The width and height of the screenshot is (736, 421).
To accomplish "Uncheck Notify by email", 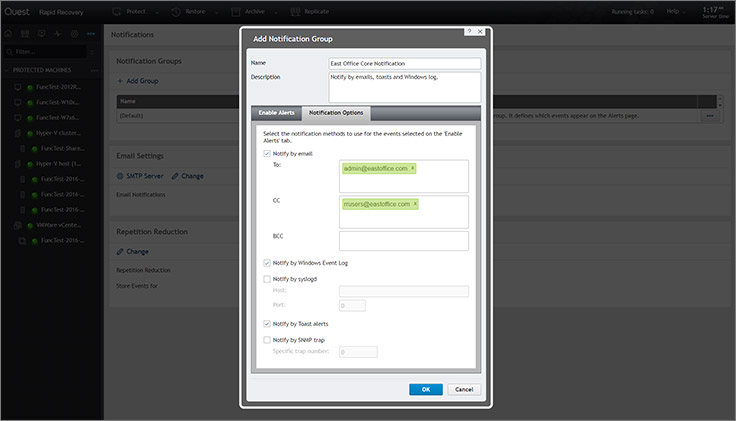I will tap(267, 153).
